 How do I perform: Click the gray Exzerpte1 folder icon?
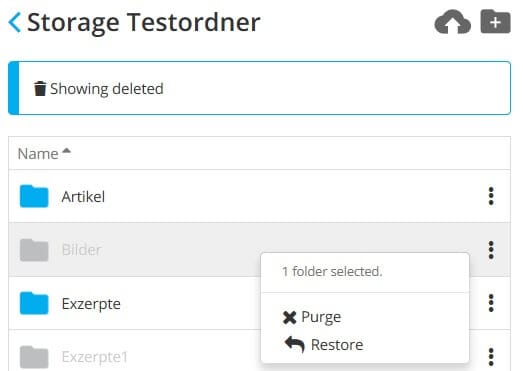34,357
